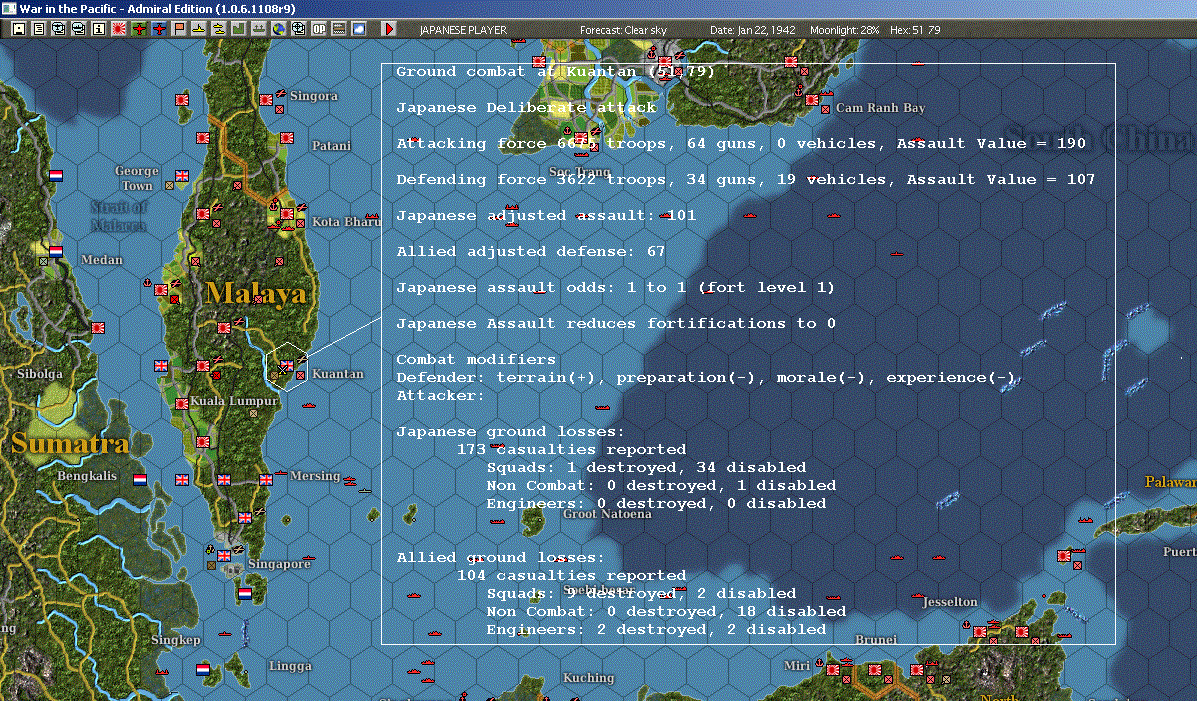Click the Mersing base label
This screenshot has width=1197, height=701.
(315, 475)
